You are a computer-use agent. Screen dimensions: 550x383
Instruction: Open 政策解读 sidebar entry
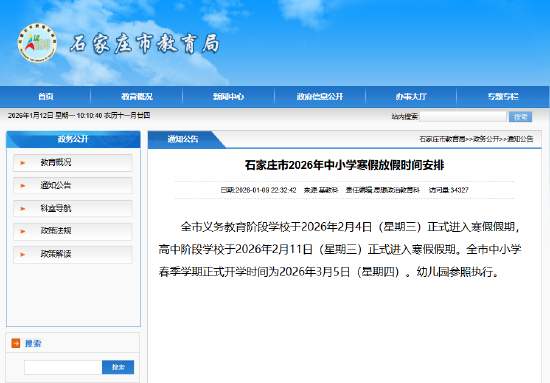(x=73, y=255)
